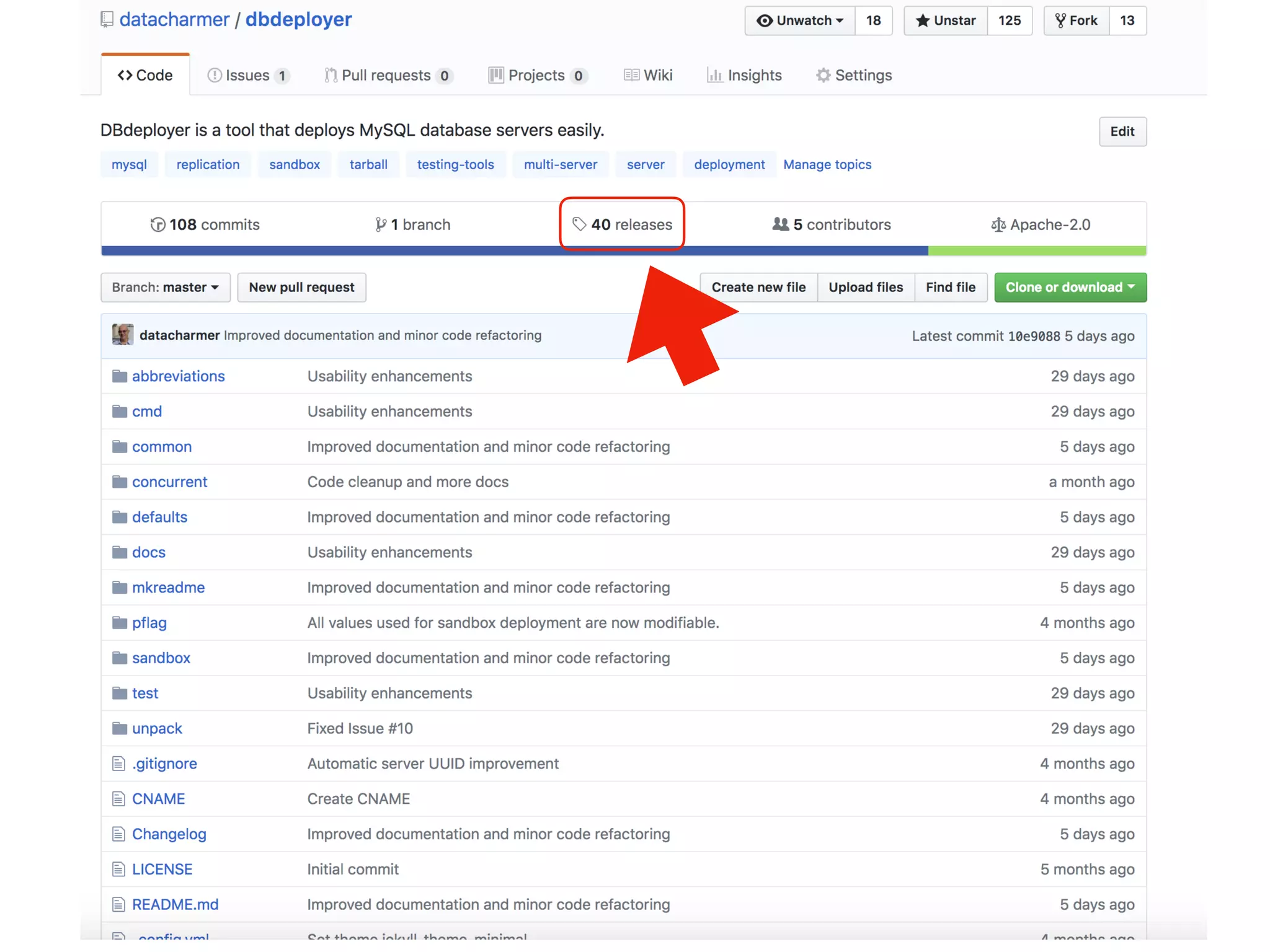
Task: Toggle the Unstar button
Action: tap(946, 20)
